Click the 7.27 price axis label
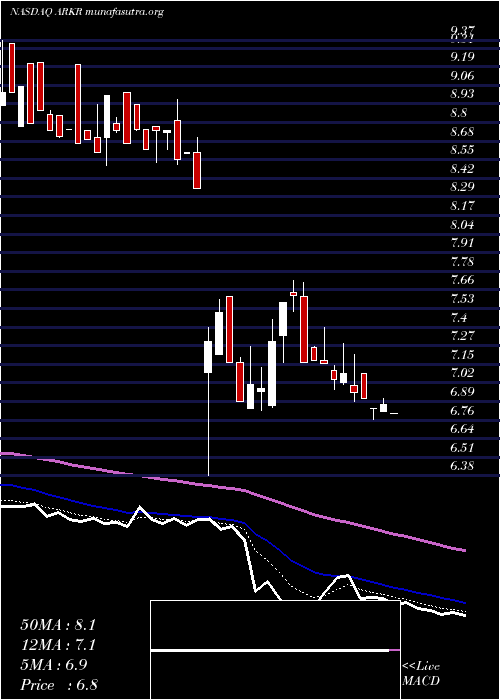The height and width of the screenshot is (700, 500). pos(462,336)
